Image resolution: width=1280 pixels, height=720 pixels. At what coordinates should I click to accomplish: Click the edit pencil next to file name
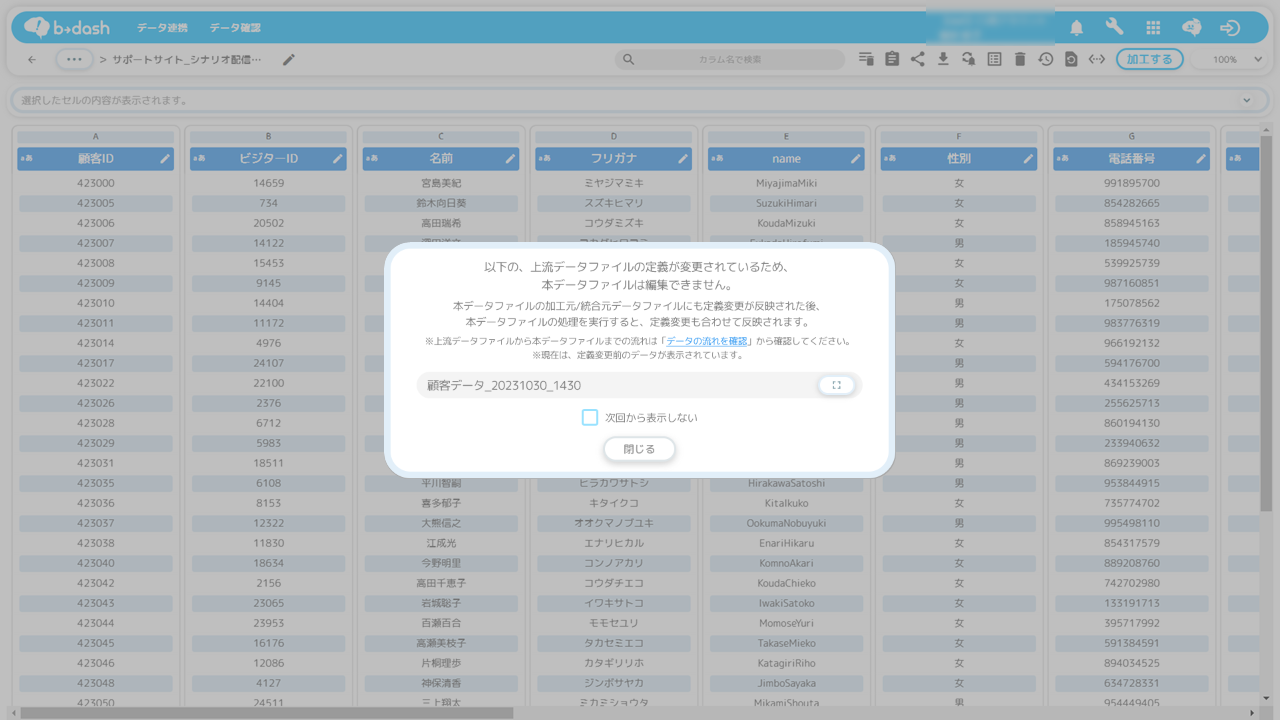[x=289, y=59]
